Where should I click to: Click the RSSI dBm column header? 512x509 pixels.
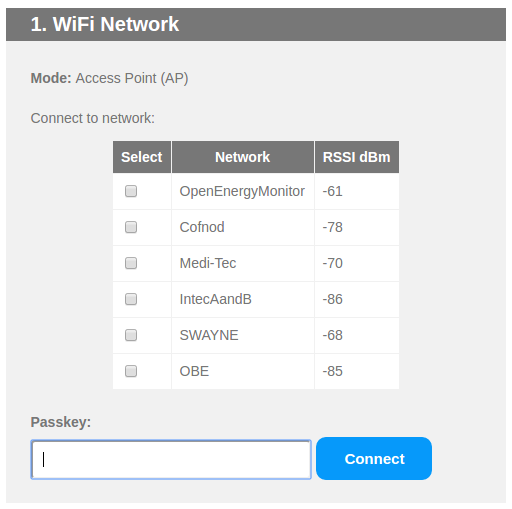click(x=357, y=157)
